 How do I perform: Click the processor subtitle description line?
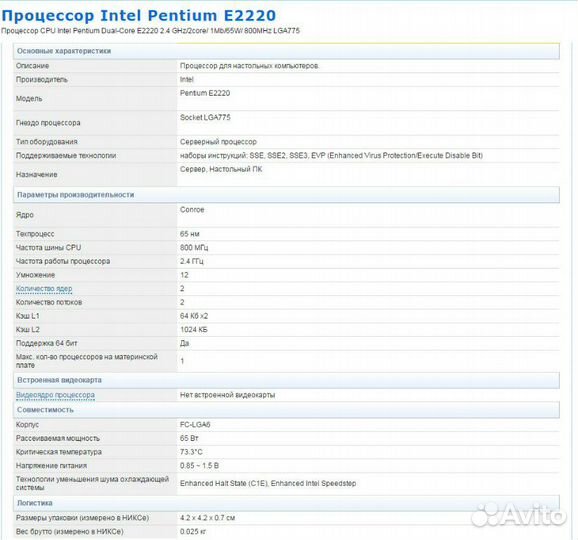pos(150,31)
